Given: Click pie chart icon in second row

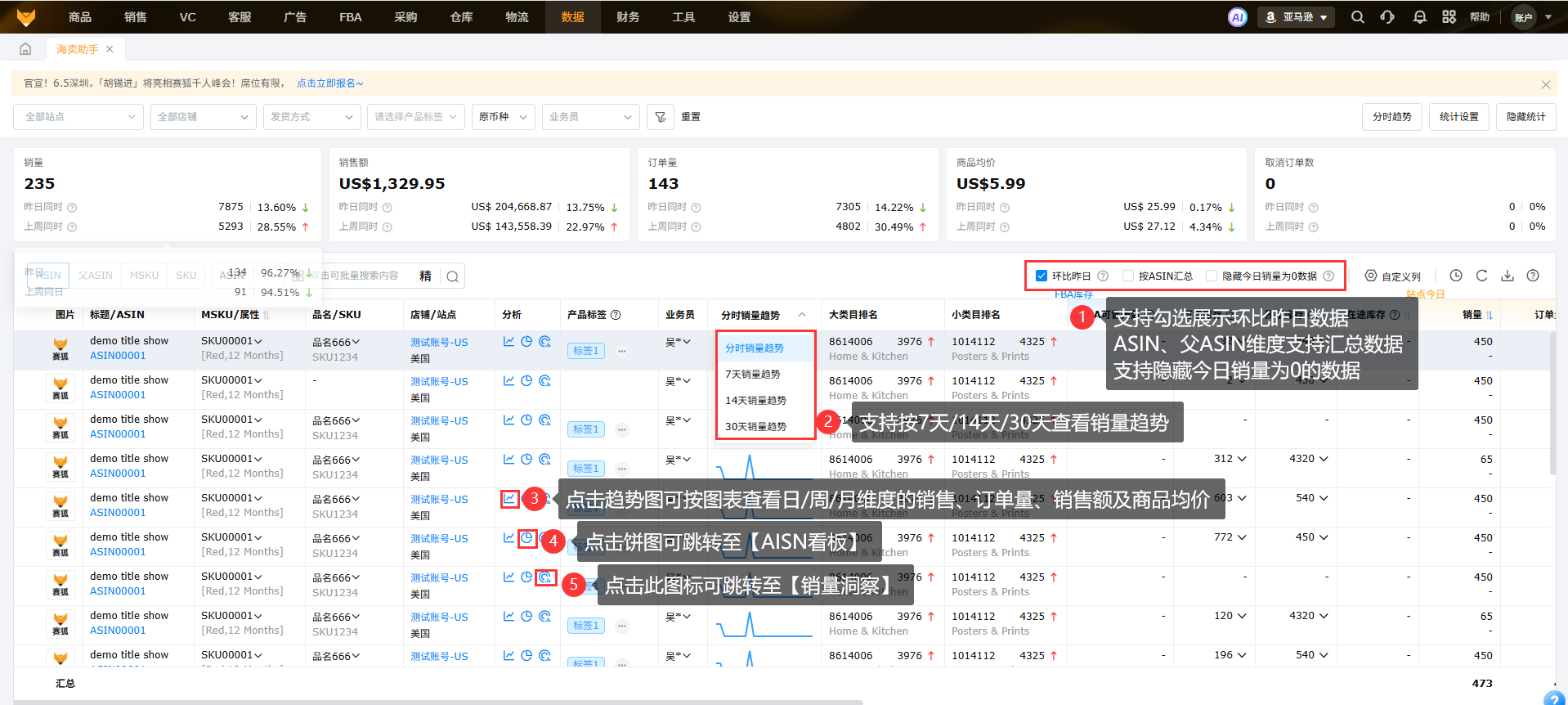Looking at the screenshot, I should tap(526, 381).
